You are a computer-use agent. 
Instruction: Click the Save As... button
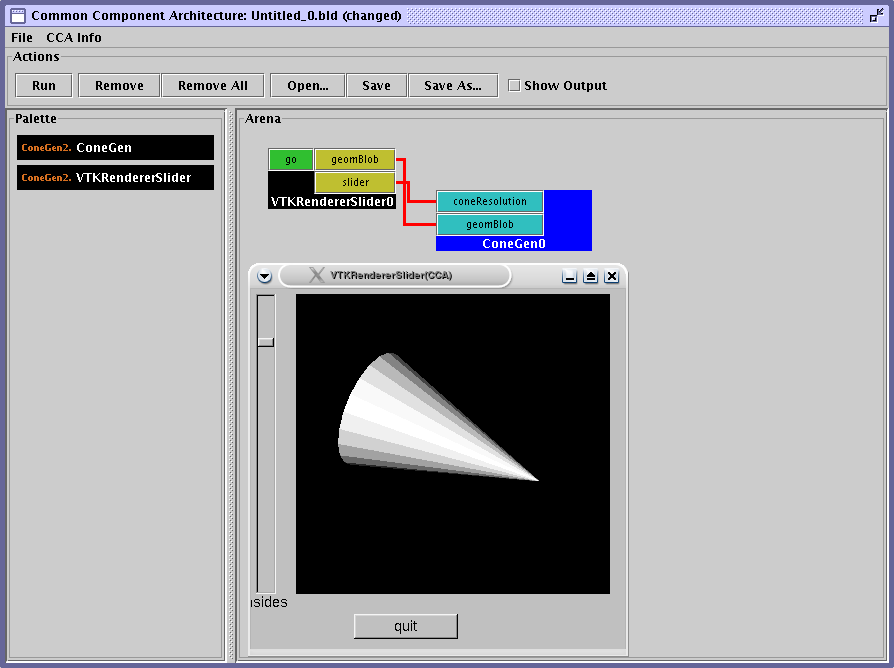pyautogui.click(x=452, y=86)
